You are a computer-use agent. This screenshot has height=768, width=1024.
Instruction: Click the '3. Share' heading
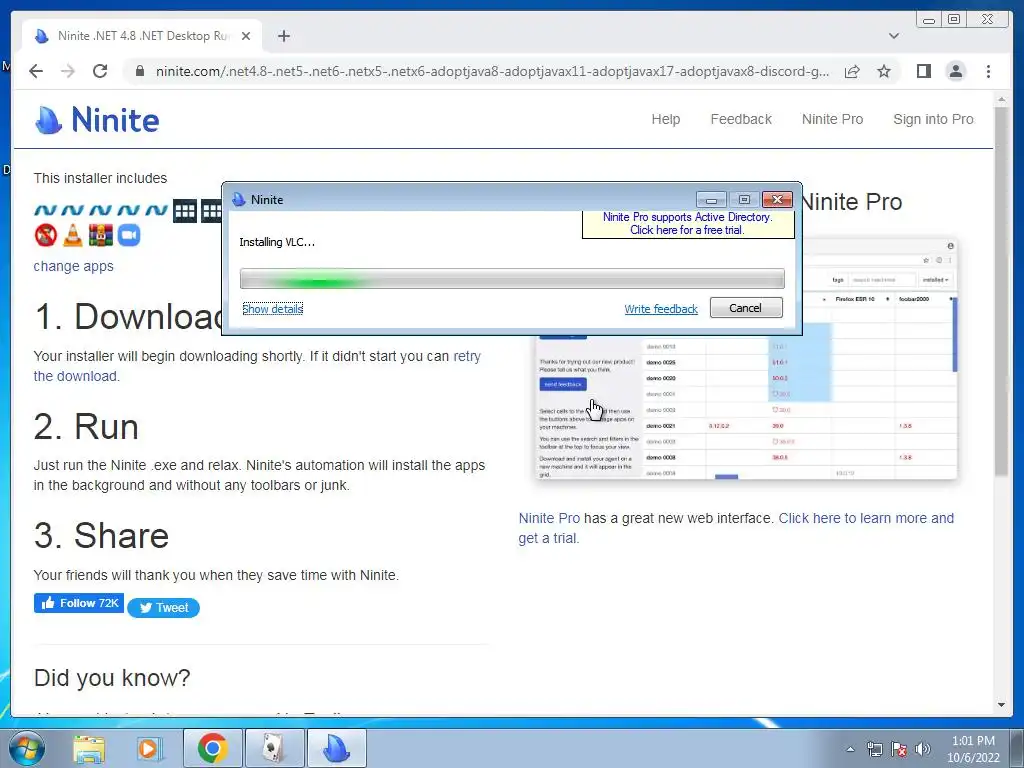101,536
